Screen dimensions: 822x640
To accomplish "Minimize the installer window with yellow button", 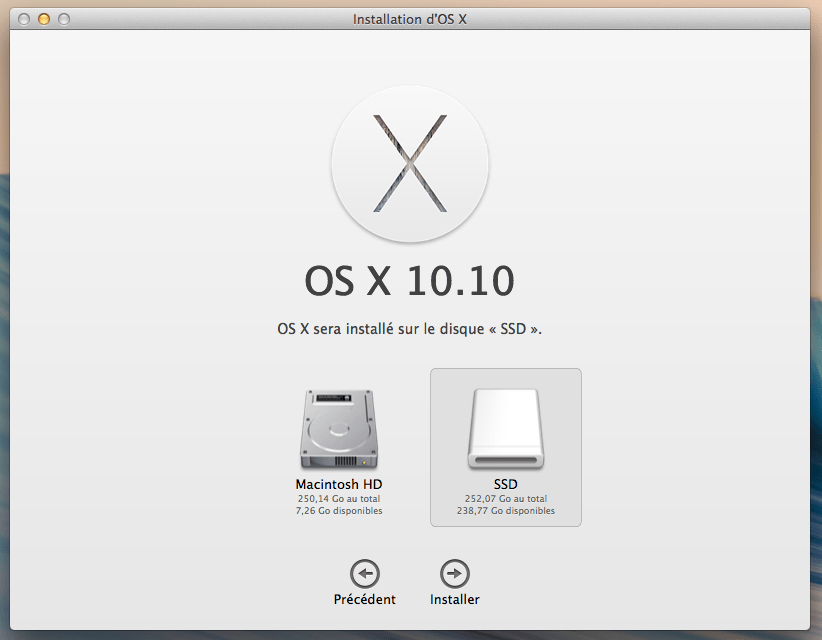I will [x=44, y=19].
